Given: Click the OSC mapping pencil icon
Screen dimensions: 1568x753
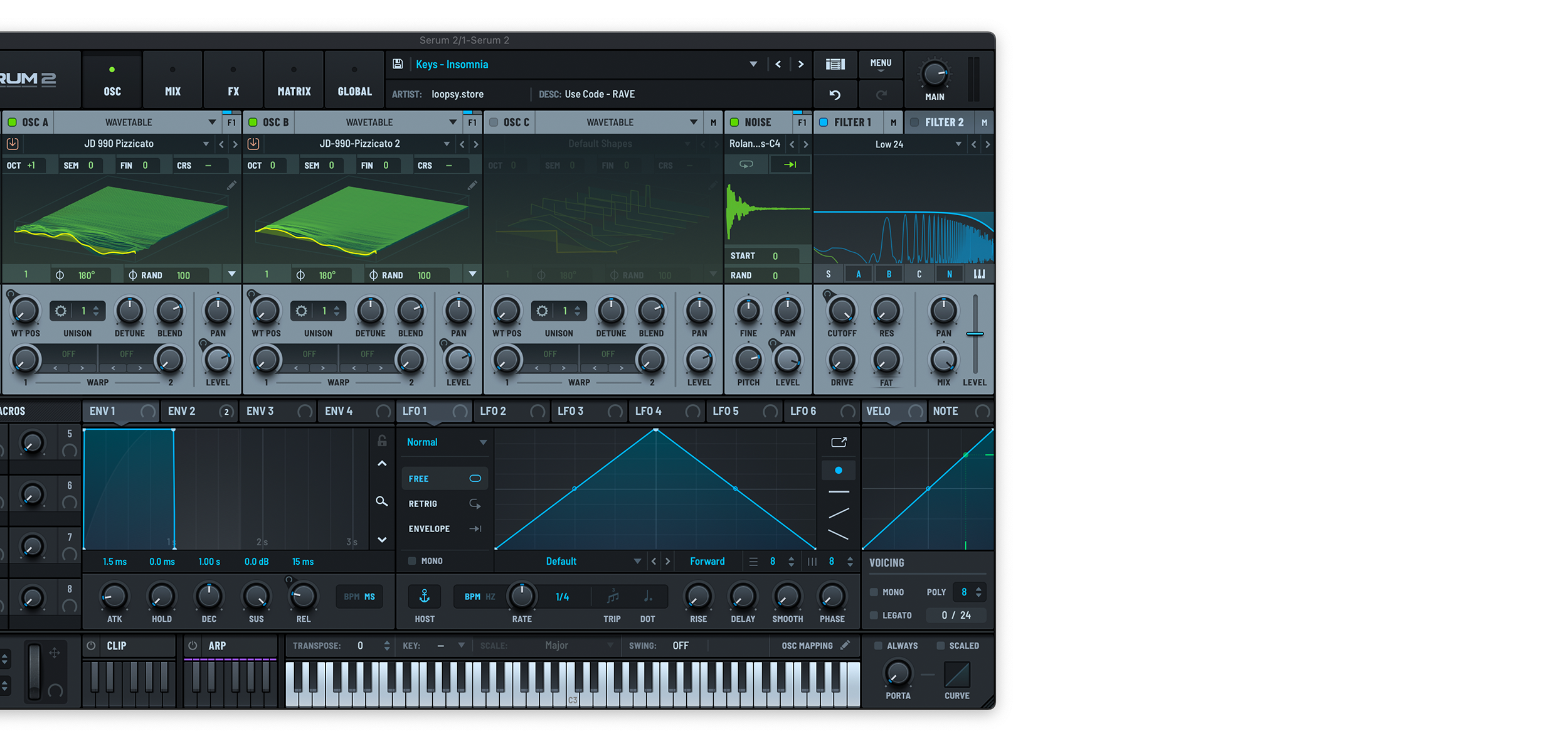Looking at the screenshot, I should point(845,645).
